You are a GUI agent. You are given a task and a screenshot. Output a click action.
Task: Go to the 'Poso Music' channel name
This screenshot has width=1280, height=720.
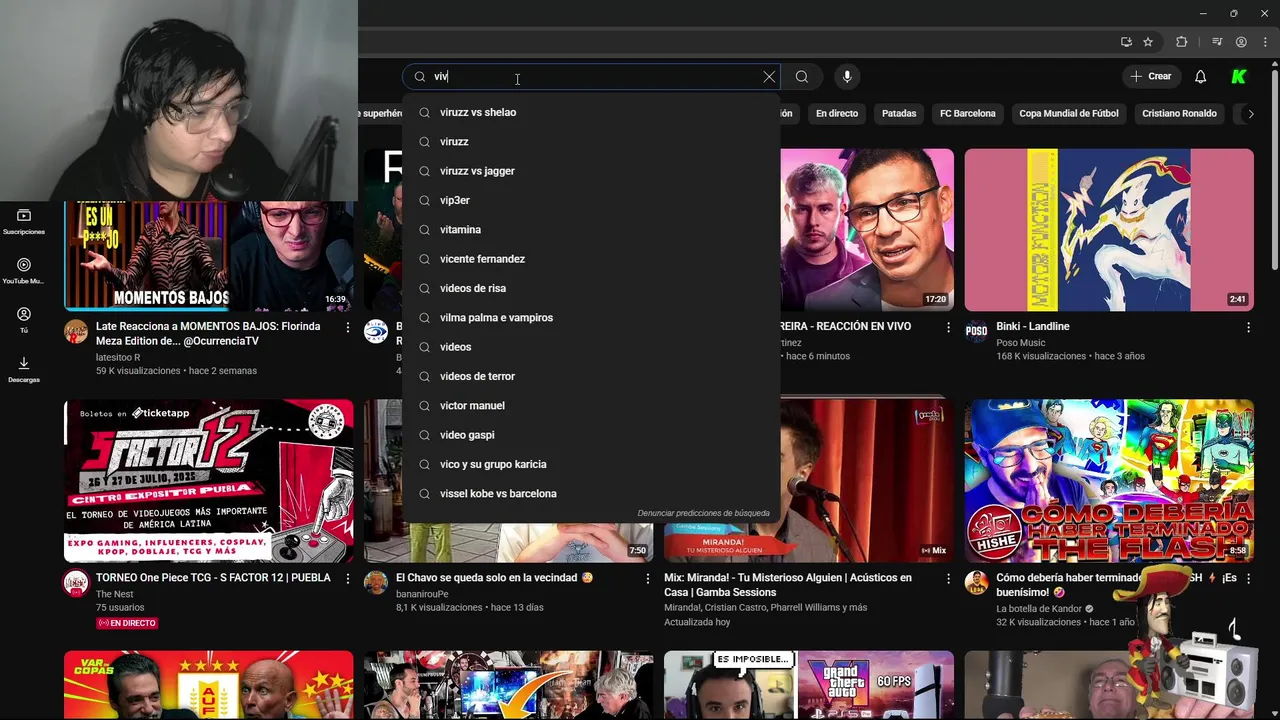click(x=1022, y=343)
